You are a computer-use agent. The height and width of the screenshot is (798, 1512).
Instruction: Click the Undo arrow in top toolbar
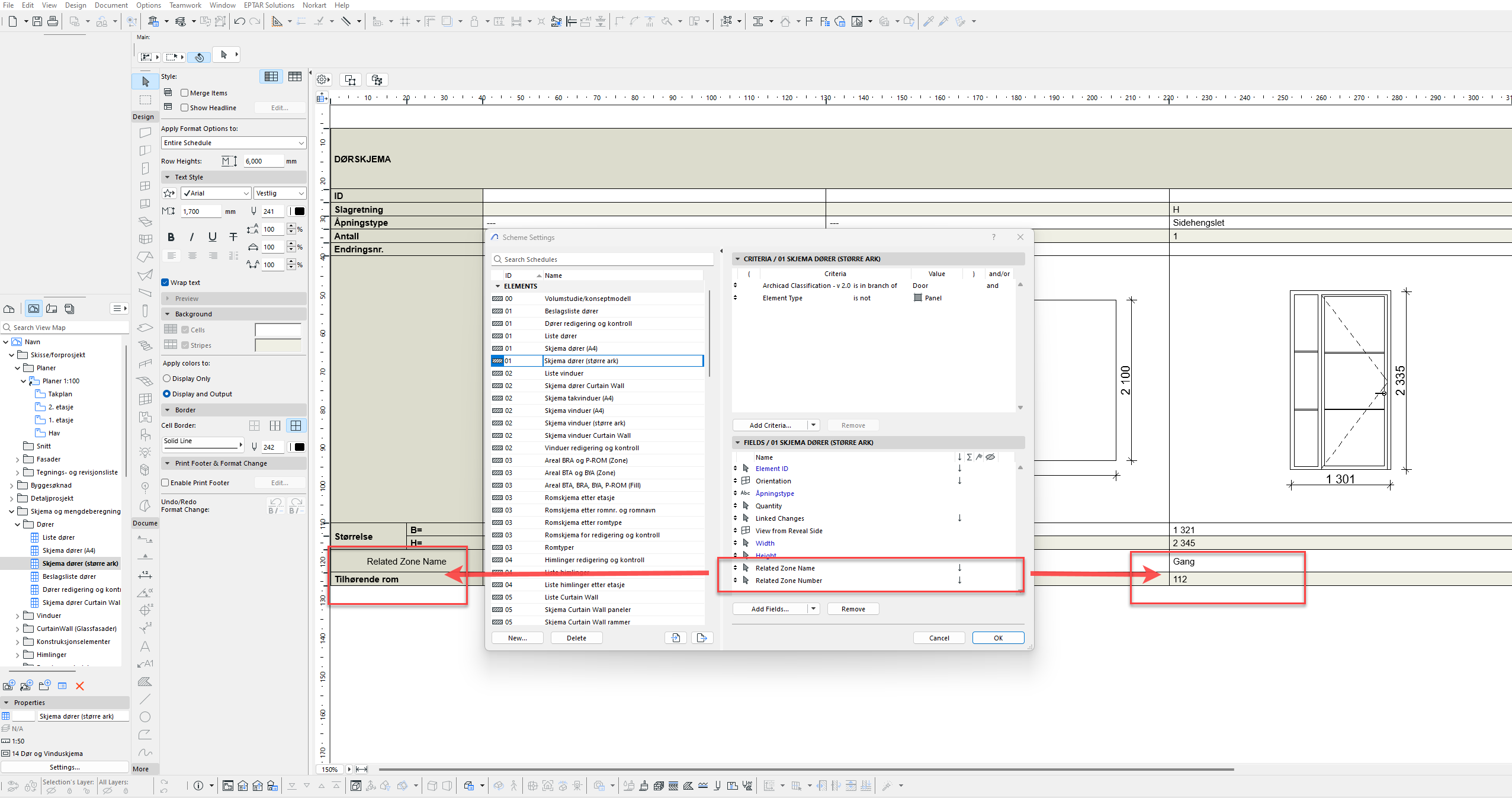pos(239,22)
